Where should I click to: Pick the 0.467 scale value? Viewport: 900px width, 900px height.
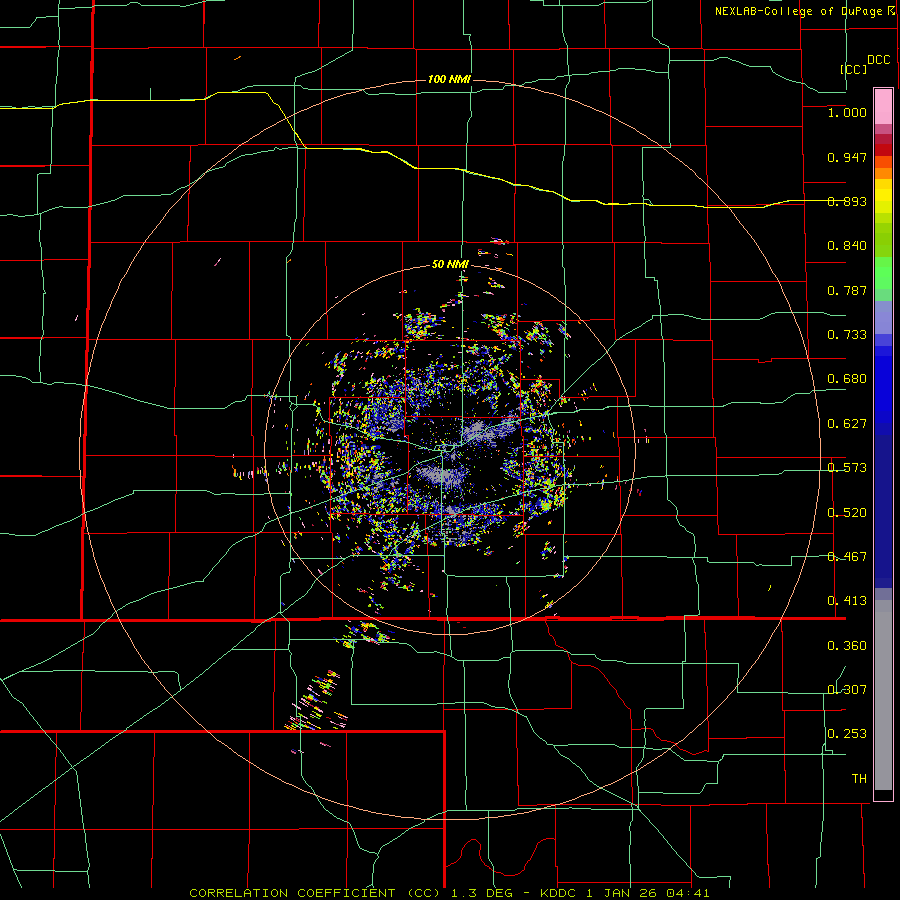click(847, 557)
